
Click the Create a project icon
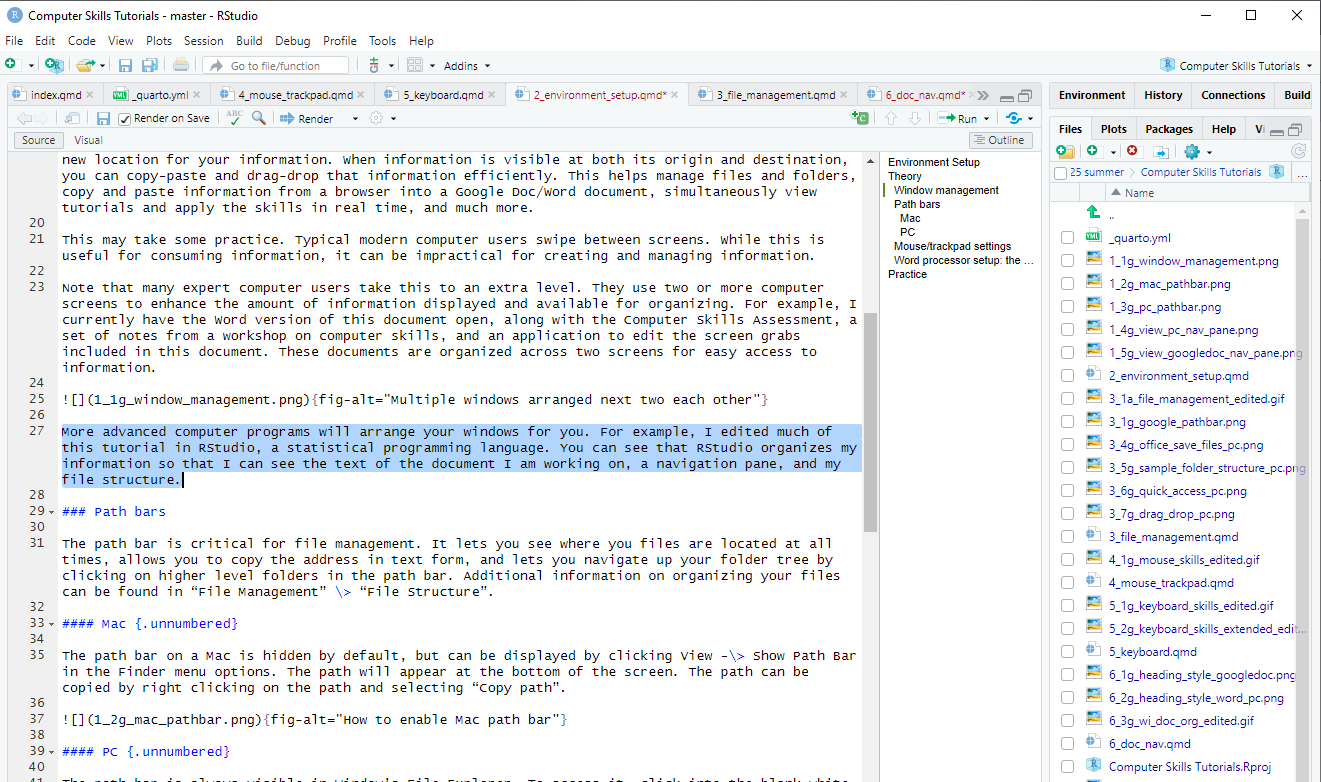coord(54,65)
